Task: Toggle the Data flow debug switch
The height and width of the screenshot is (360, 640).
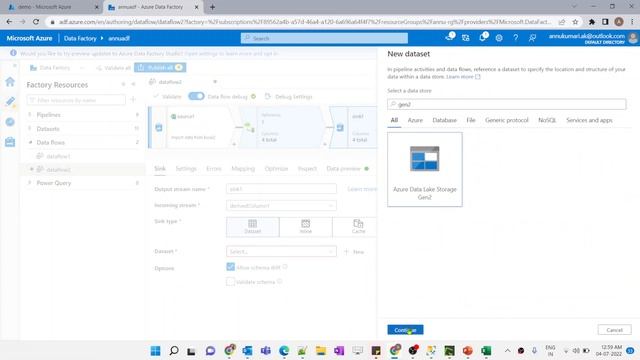Action: (x=196, y=96)
